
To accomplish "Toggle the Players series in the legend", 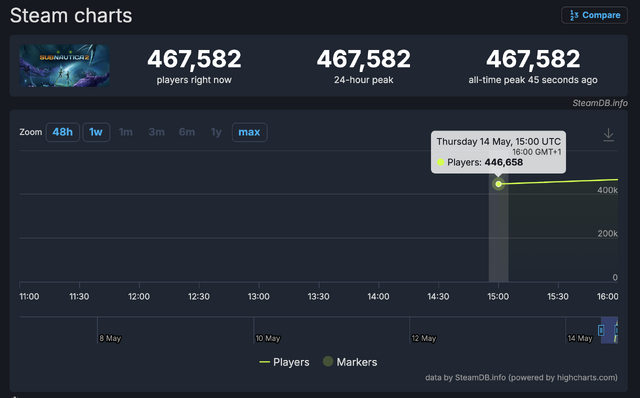I will (x=284, y=362).
